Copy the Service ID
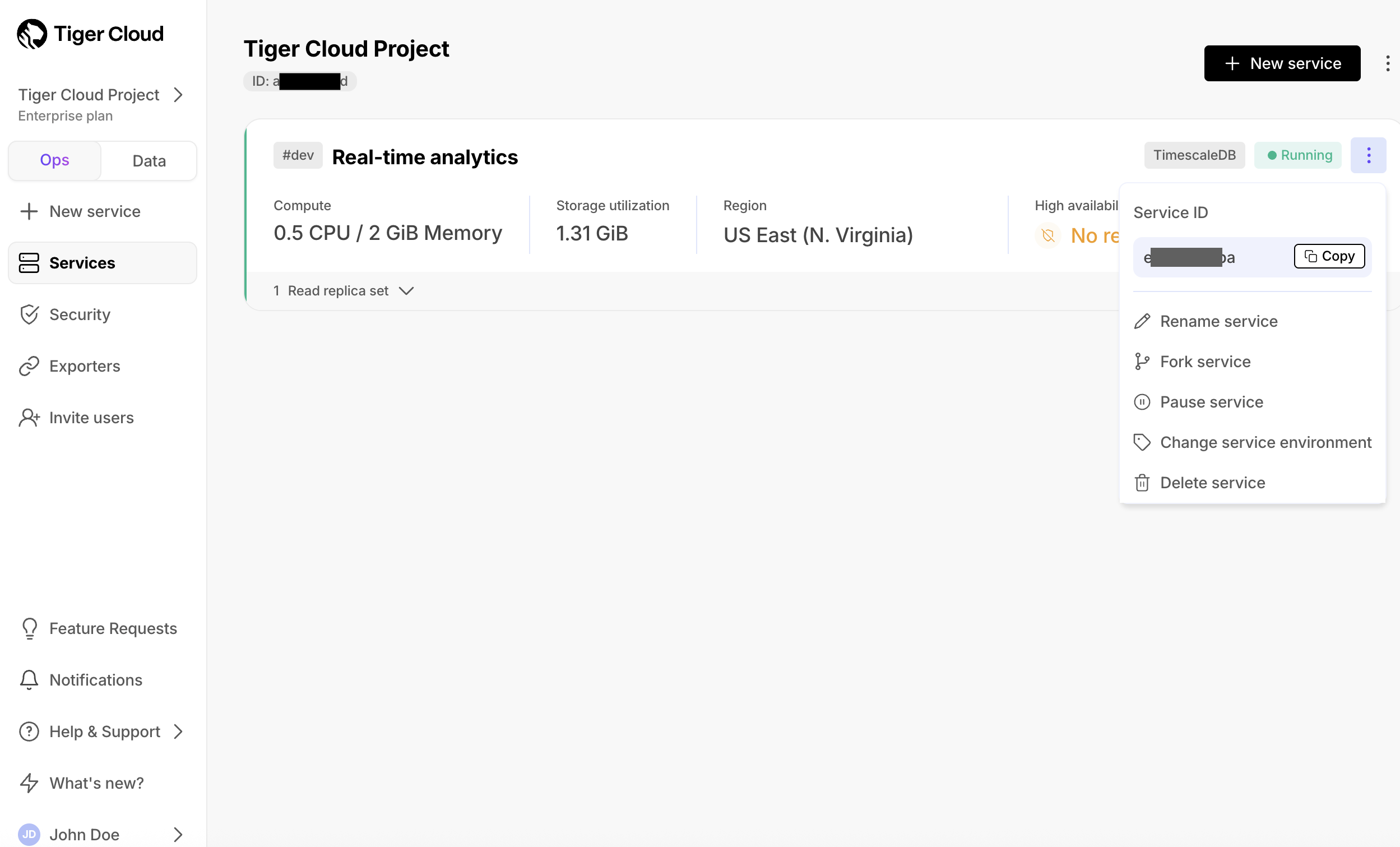This screenshot has width=1400, height=847. [1329, 256]
